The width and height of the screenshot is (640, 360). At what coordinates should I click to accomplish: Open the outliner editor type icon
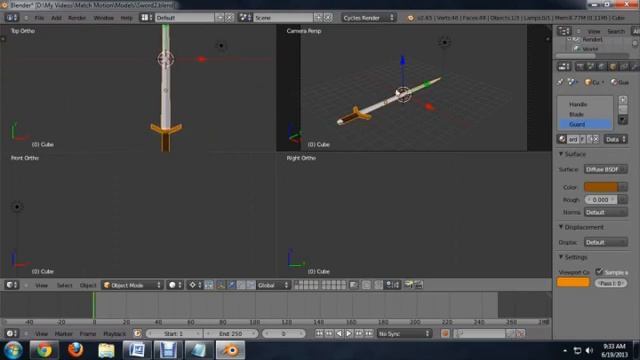click(564, 31)
